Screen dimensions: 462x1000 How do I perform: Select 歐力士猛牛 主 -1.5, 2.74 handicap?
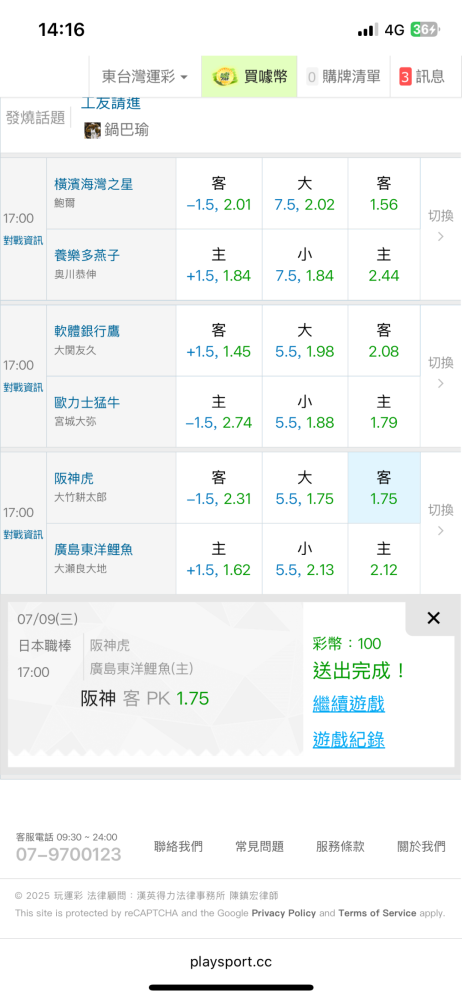pyautogui.click(x=219, y=413)
